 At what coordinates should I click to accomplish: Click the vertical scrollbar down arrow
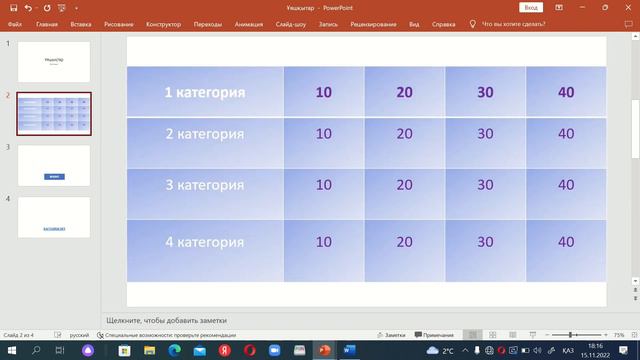635,281
